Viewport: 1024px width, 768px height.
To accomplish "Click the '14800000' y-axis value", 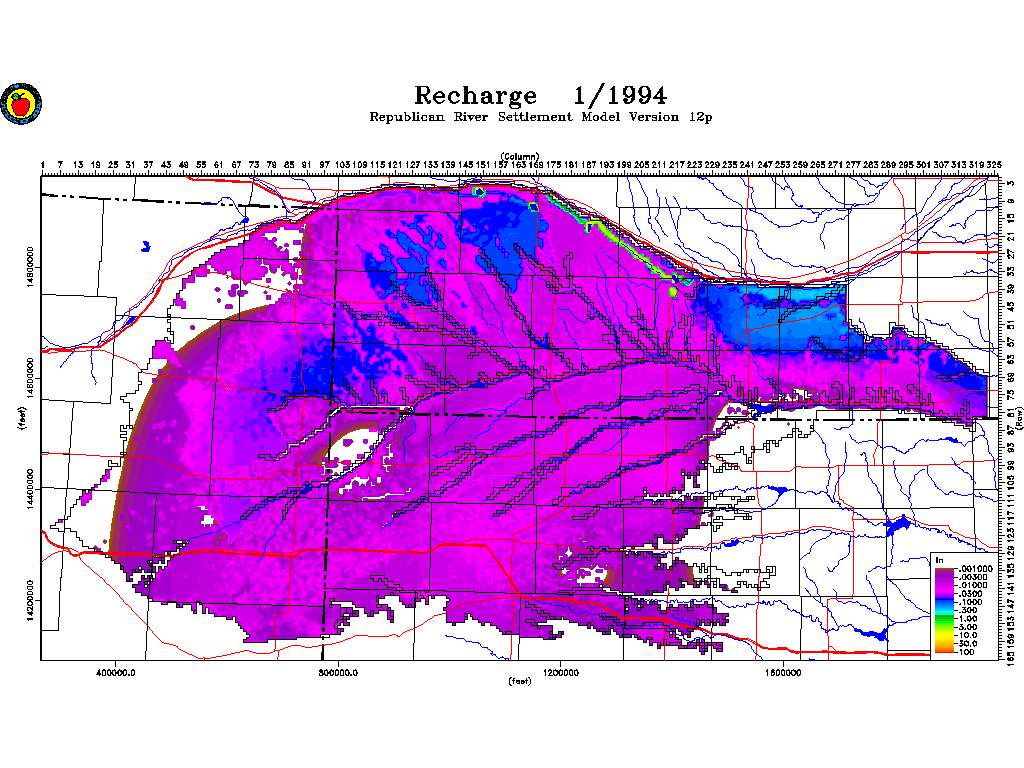I will 31,266.
